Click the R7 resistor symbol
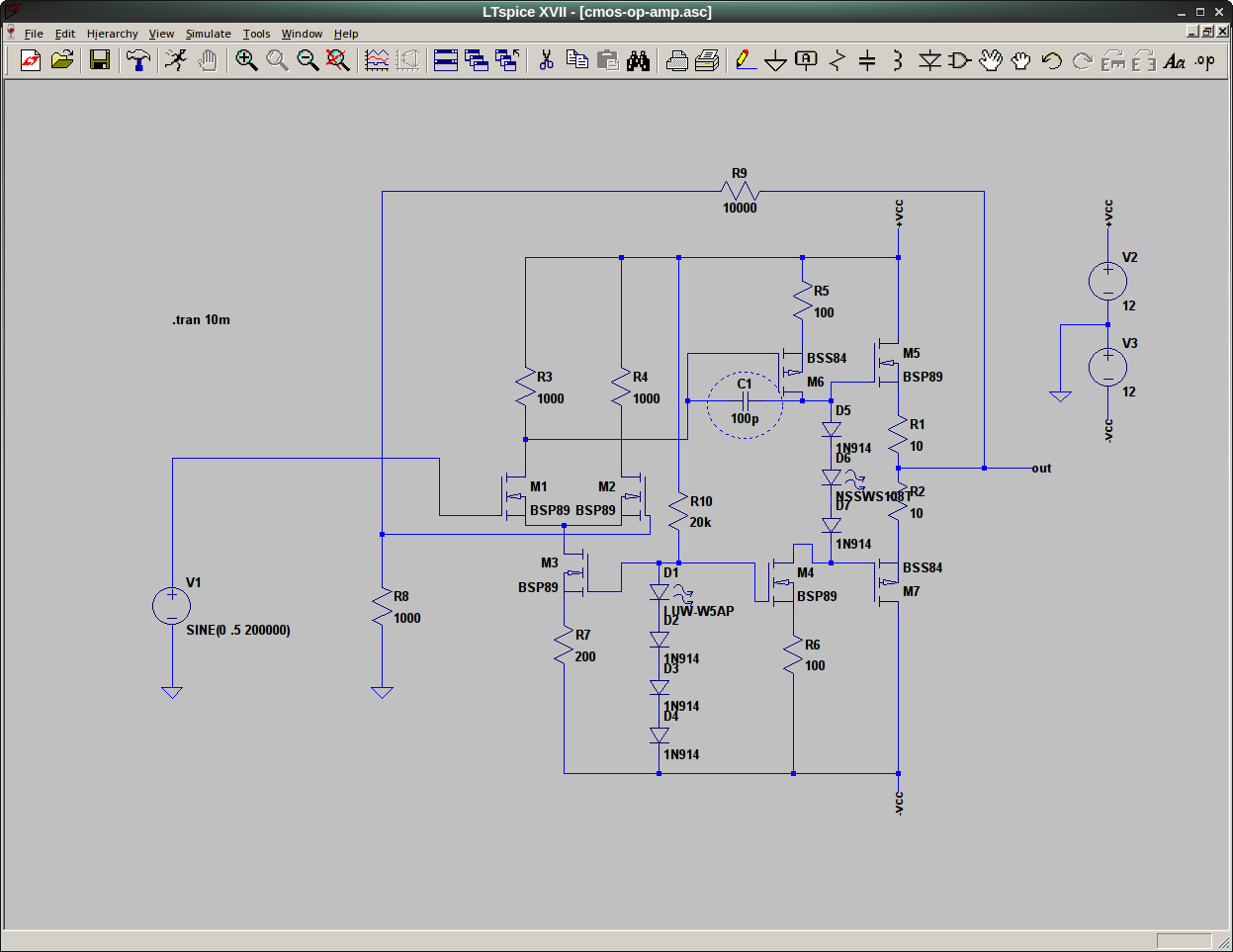The width and height of the screenshot is (1233, 952). (x=564, y=646)
